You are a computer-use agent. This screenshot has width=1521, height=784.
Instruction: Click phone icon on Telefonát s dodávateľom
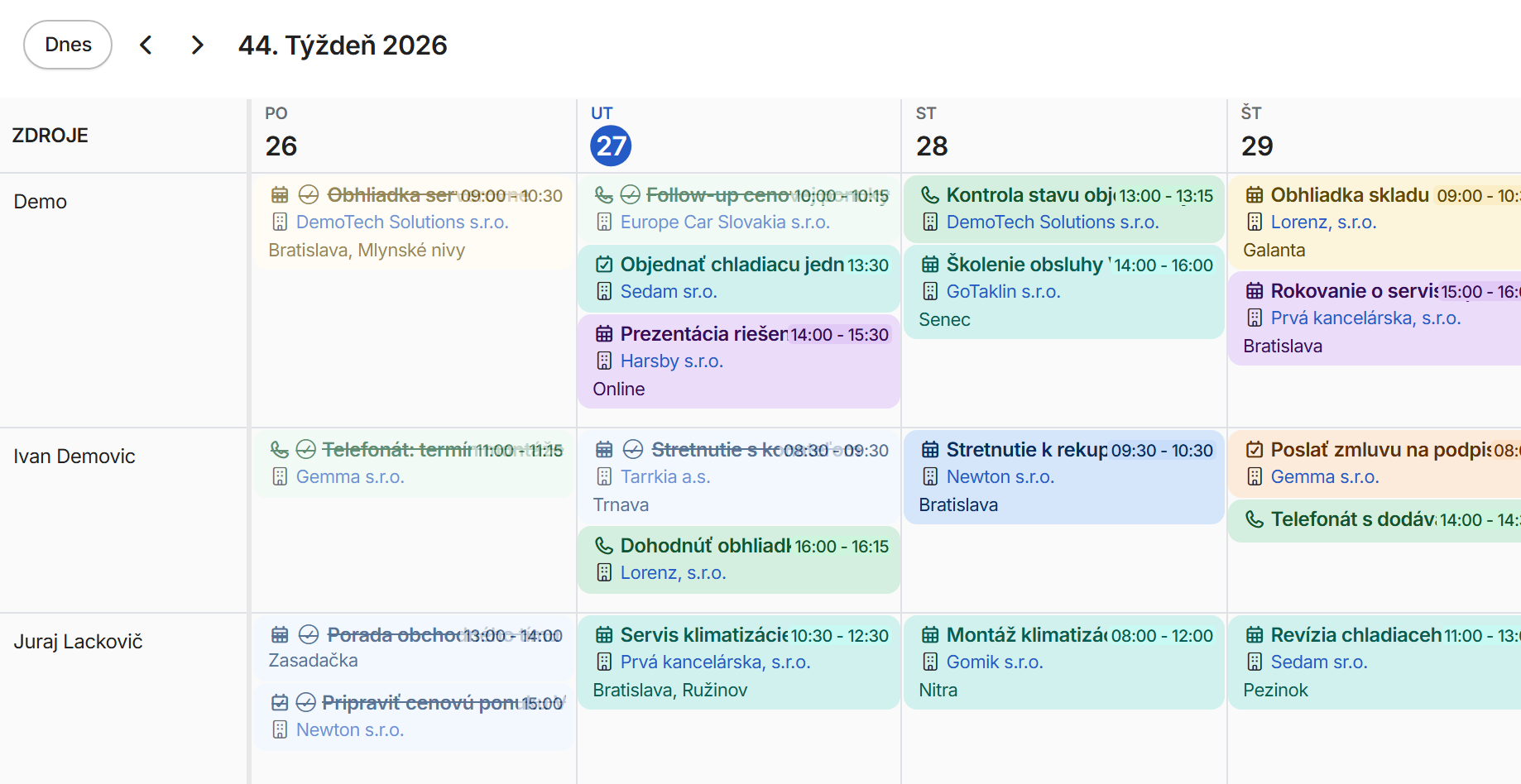coord(1255,519)
